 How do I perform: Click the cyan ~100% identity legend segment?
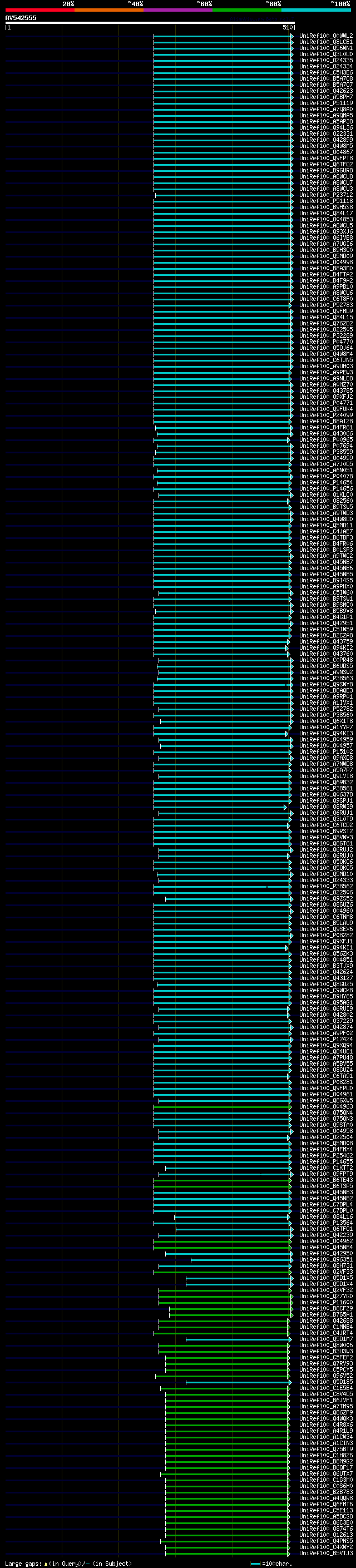tap(316, 10)
